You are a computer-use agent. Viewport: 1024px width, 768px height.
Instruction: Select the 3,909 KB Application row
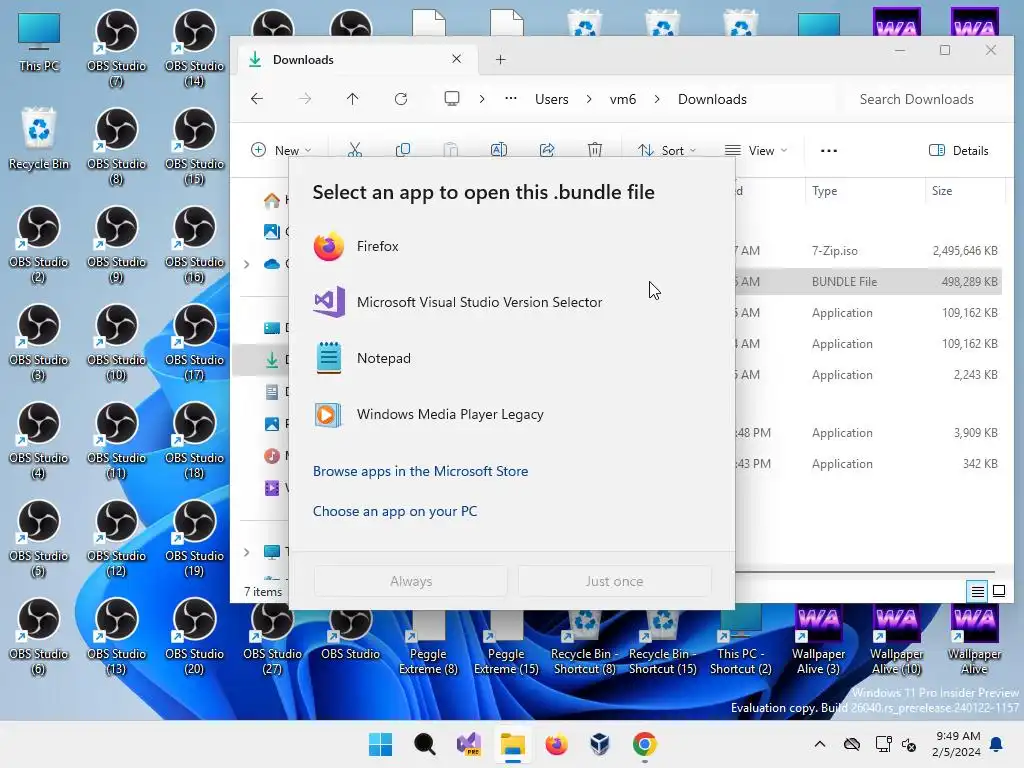coord(867,433)
